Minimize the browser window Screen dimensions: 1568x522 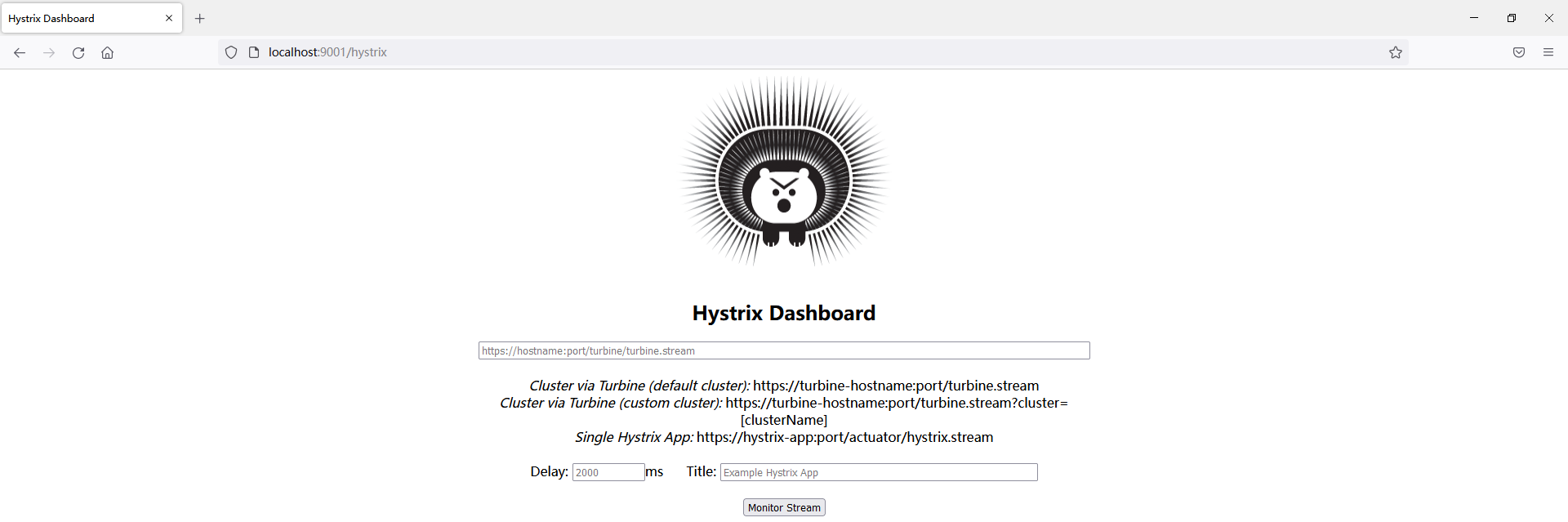tap(1474, 18)
